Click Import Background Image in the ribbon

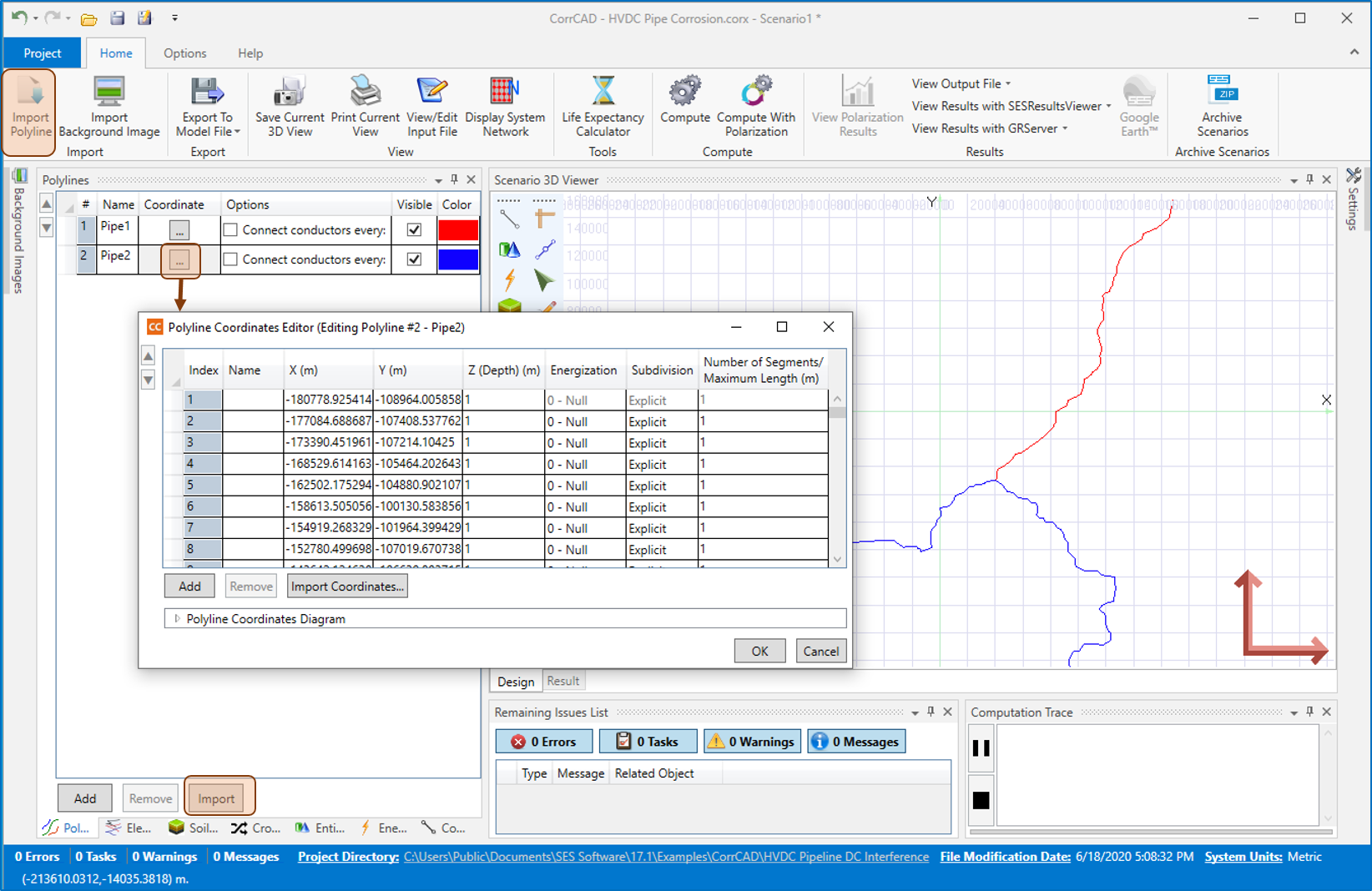click(108, 106)
